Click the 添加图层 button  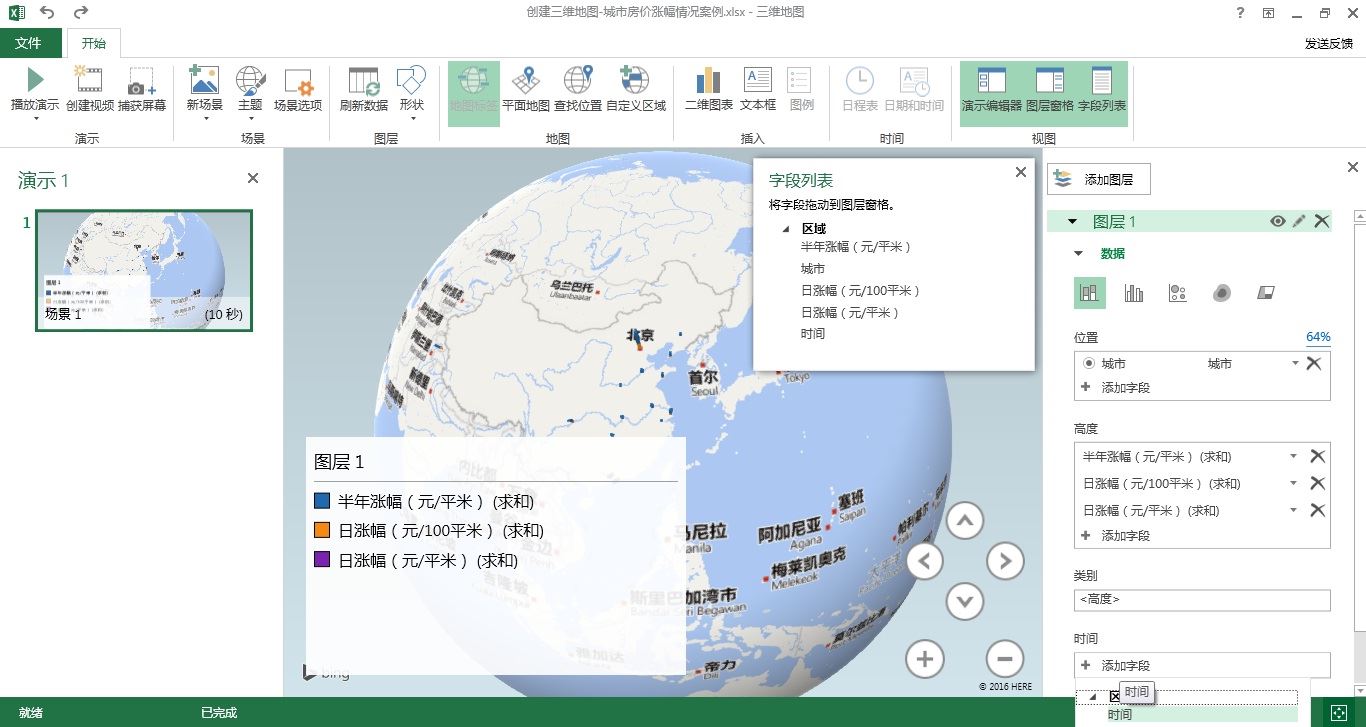[1099, 179]
